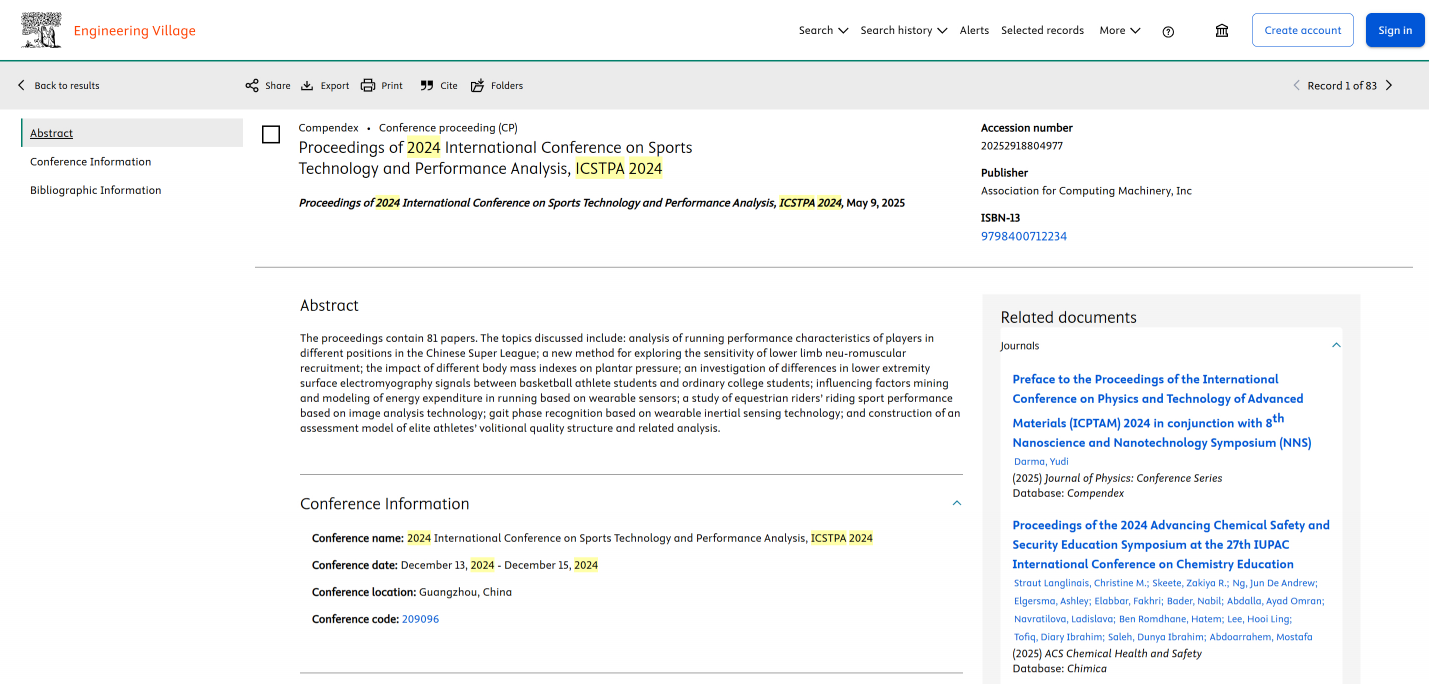Go to the next record arrow
The image size is (1429, 684).
coord(1389,86)
